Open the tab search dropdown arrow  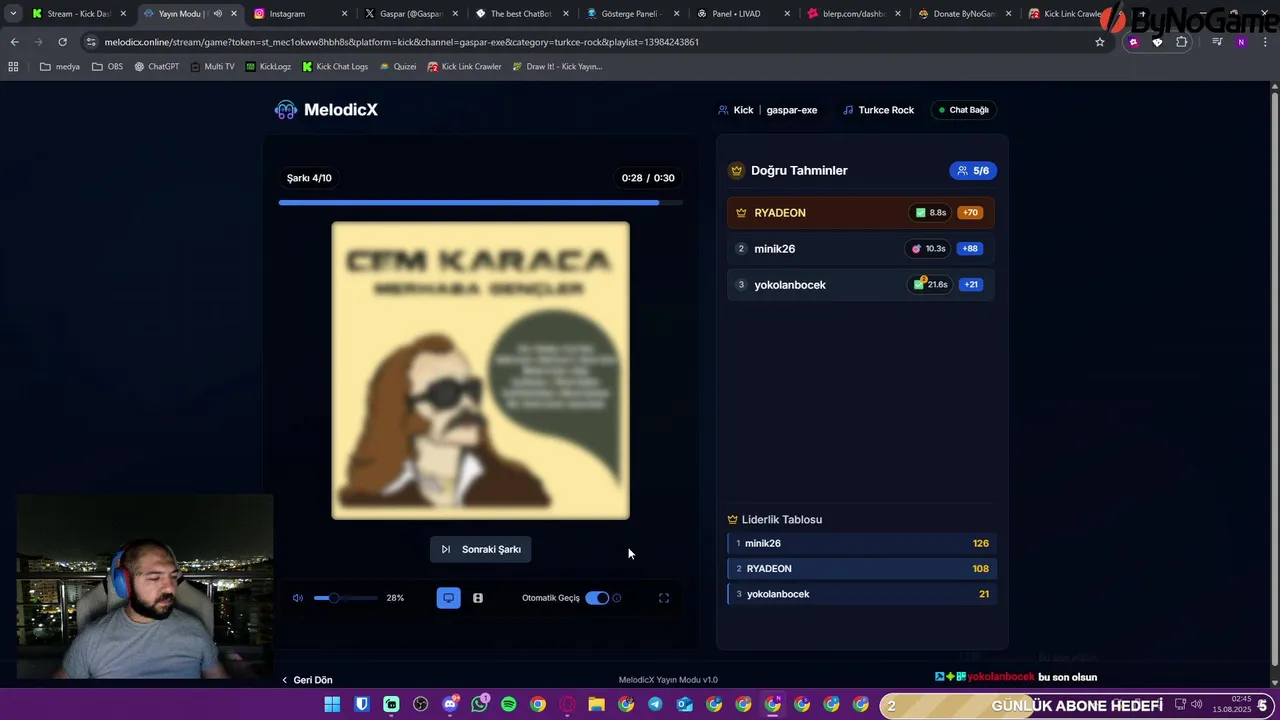tap(13, 14)
